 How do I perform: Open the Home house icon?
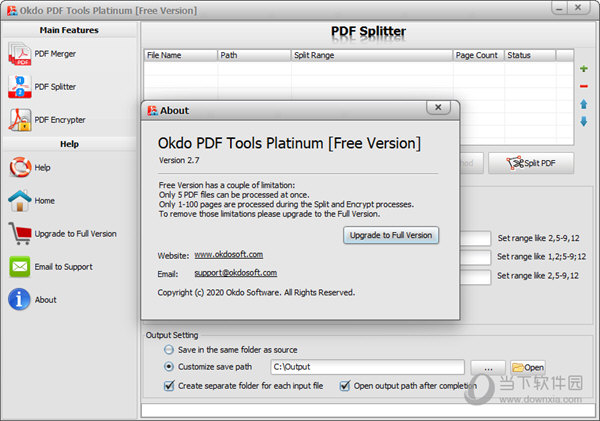point(20,201)
